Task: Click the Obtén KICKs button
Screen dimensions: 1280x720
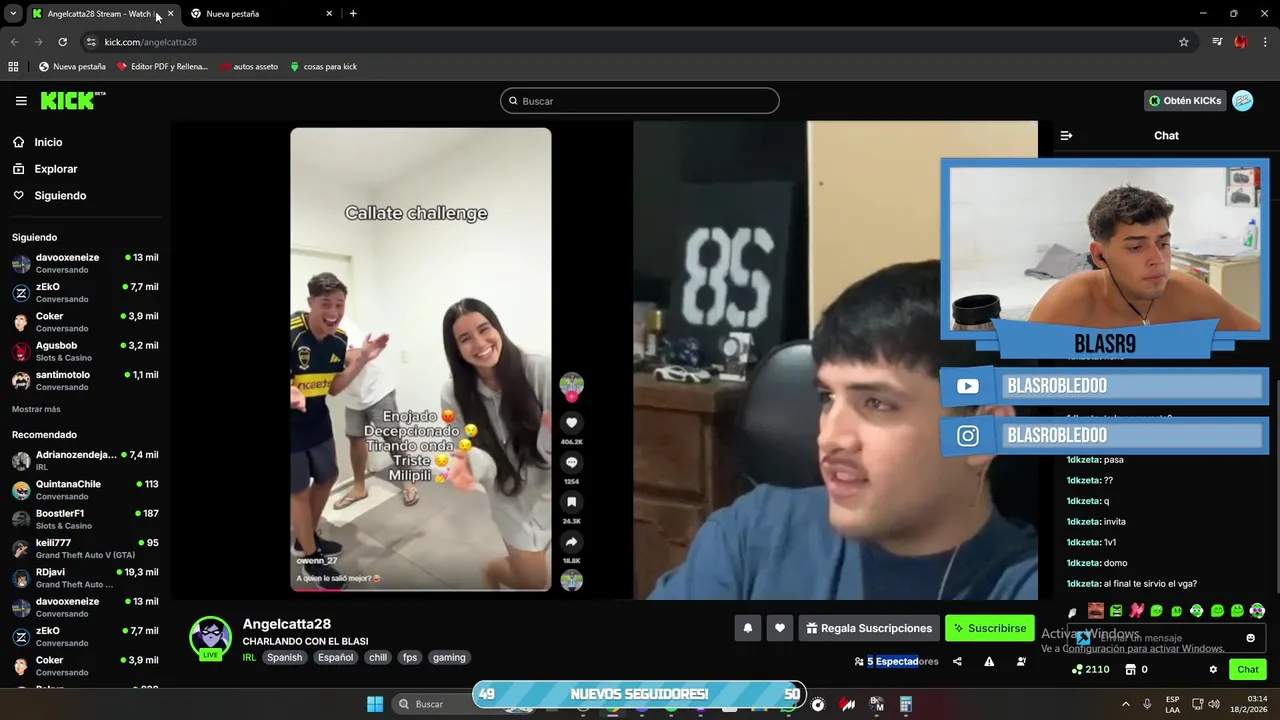Action: point(1185,101)
